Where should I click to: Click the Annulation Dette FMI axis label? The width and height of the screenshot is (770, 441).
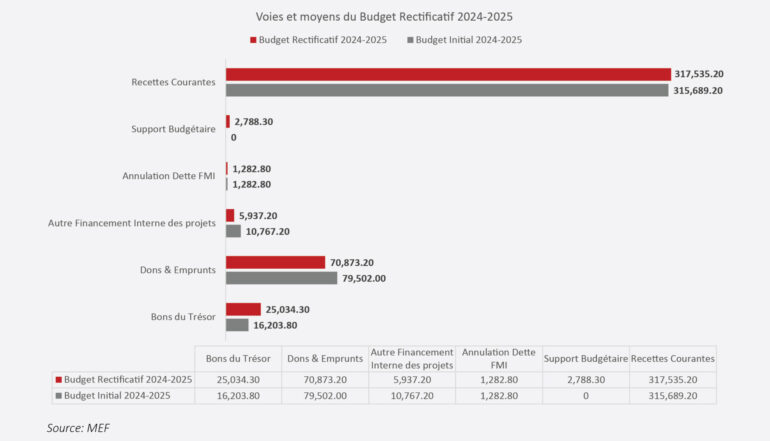(x=168, y=176)
